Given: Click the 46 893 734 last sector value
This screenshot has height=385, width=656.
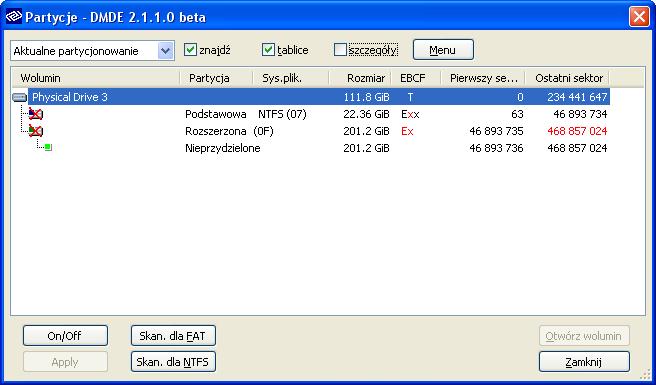Looking at the screenshot, I should [580, 114].
